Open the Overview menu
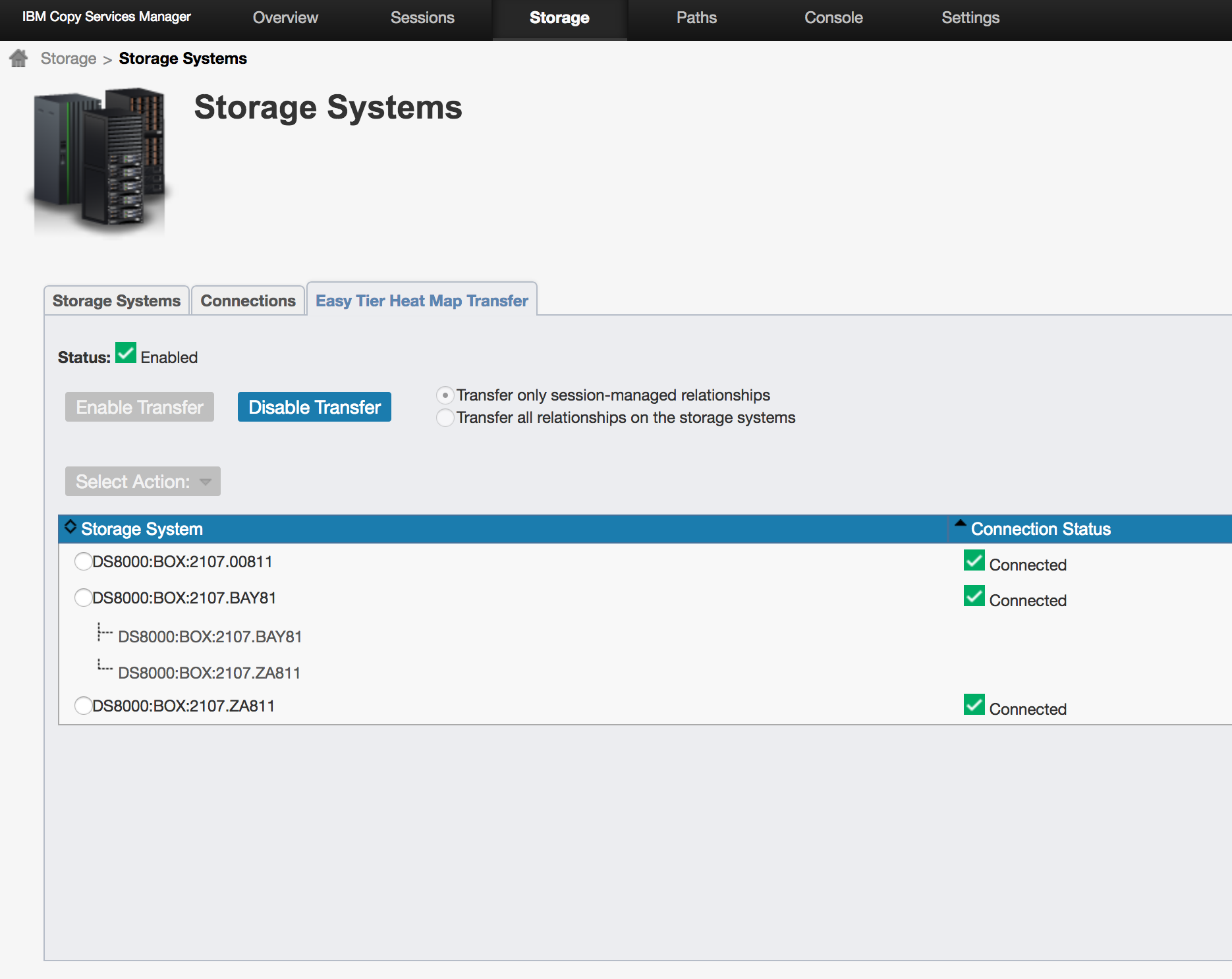 (285, 18)
